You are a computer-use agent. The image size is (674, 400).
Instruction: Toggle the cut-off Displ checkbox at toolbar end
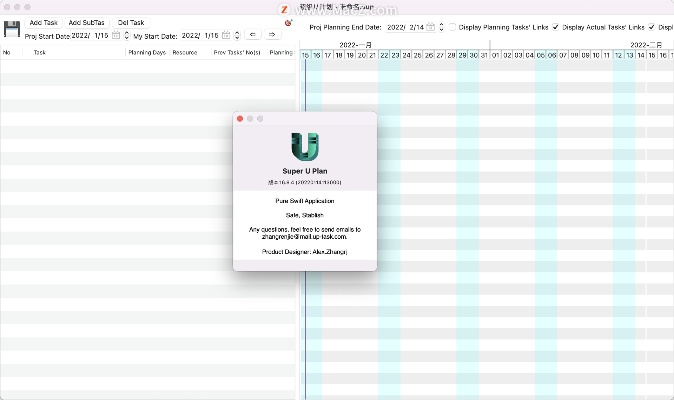pos(652,27)
